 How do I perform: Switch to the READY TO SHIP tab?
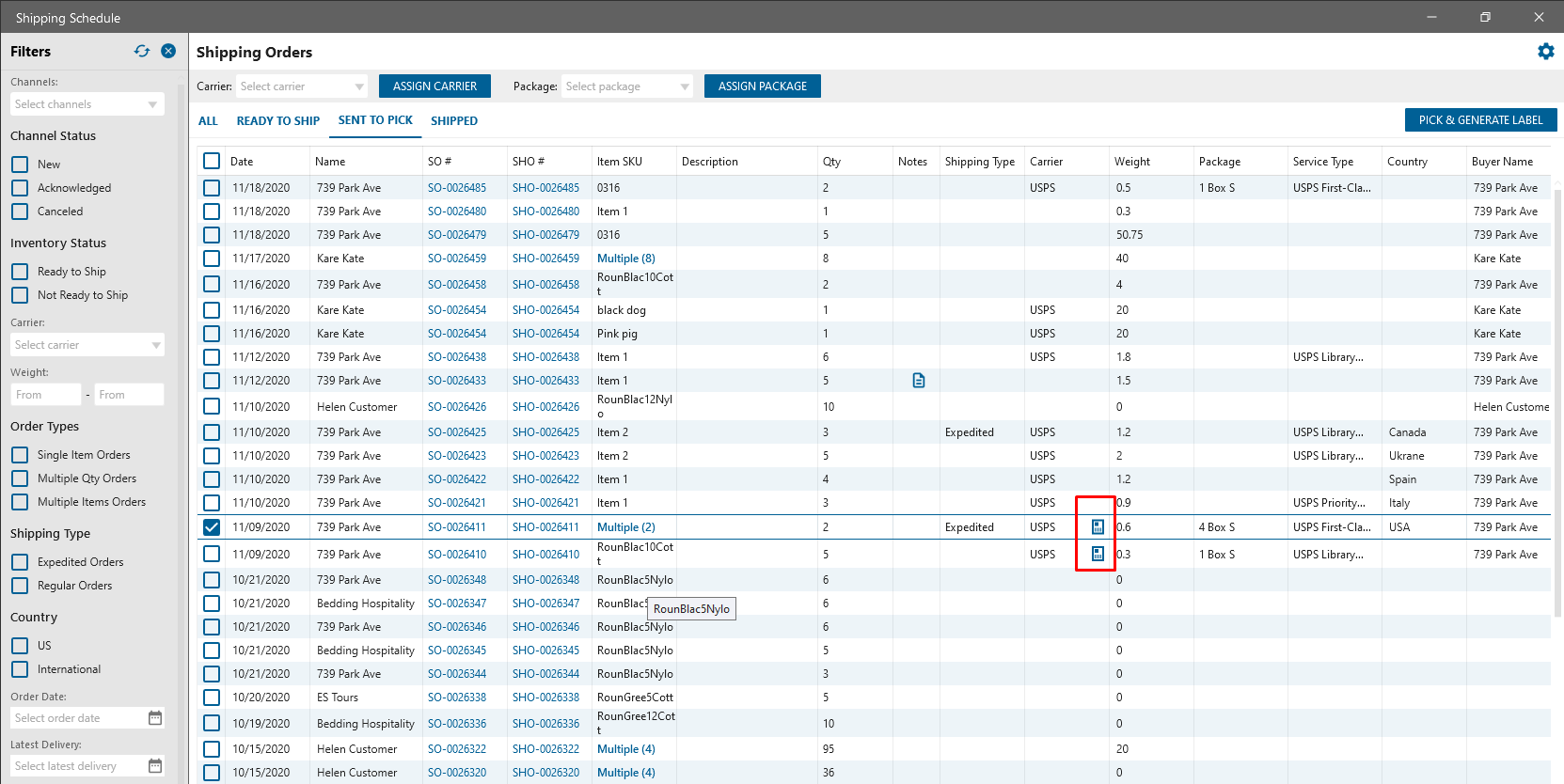[x=278, y=121]
